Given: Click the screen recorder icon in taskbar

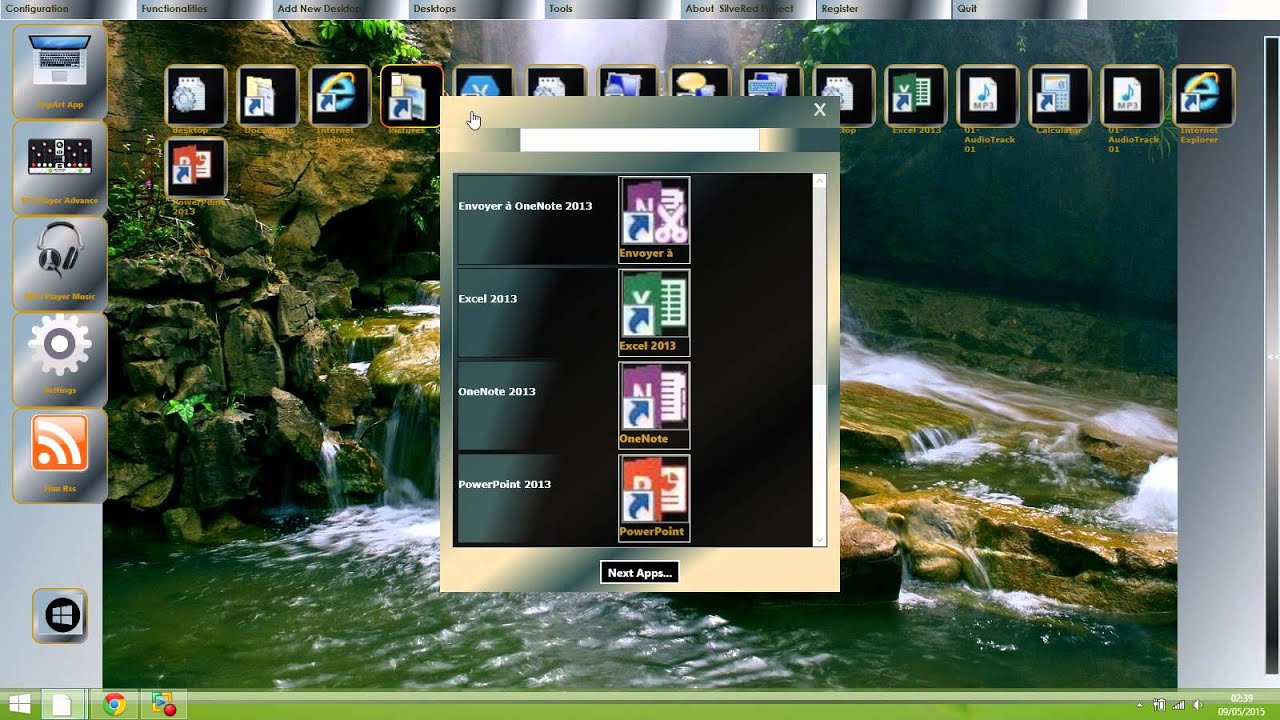Looking at the screenshot, I should [x=163, y=705].
